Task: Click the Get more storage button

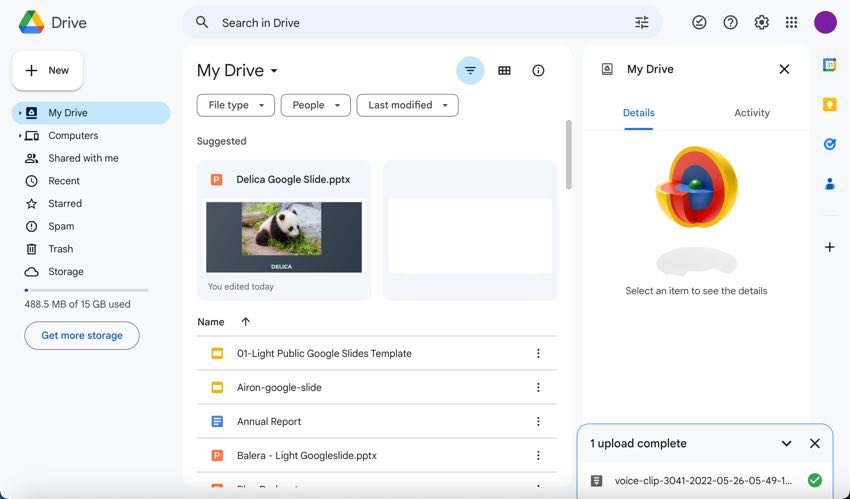Action: pos(82,336)
